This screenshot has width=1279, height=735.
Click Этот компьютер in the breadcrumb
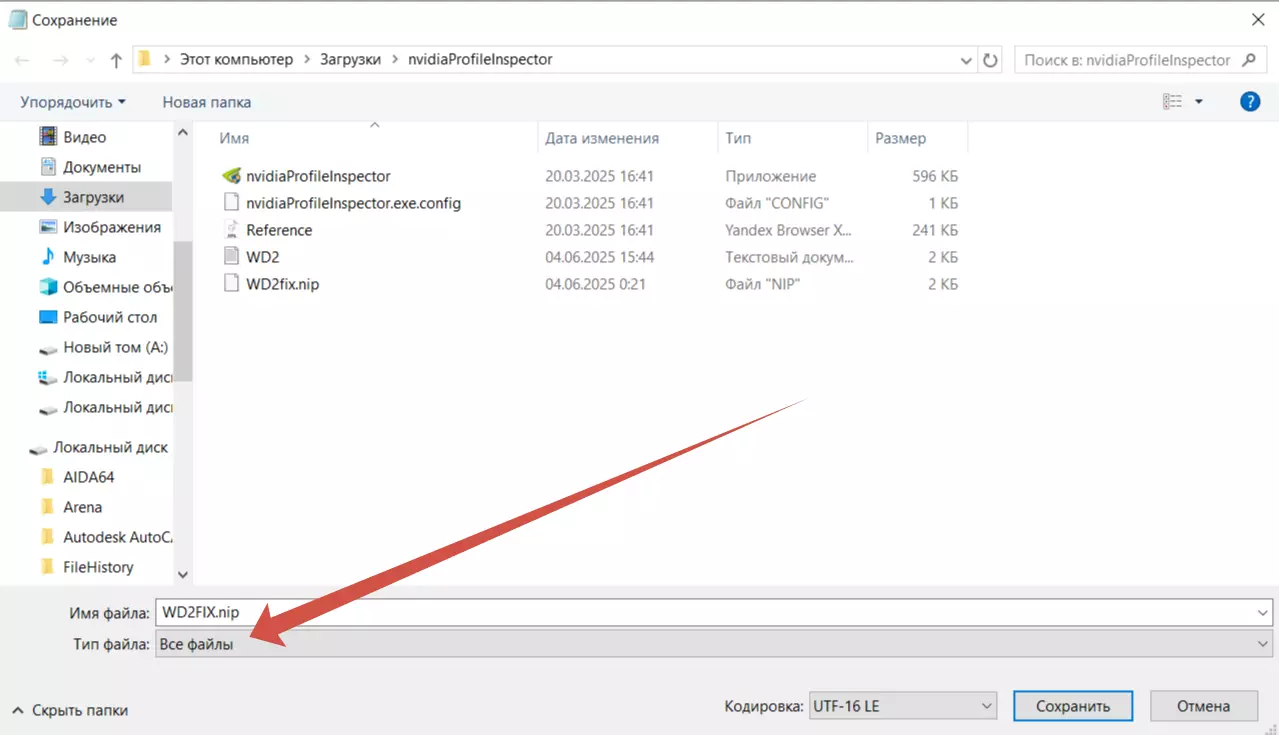pos(236,60)
